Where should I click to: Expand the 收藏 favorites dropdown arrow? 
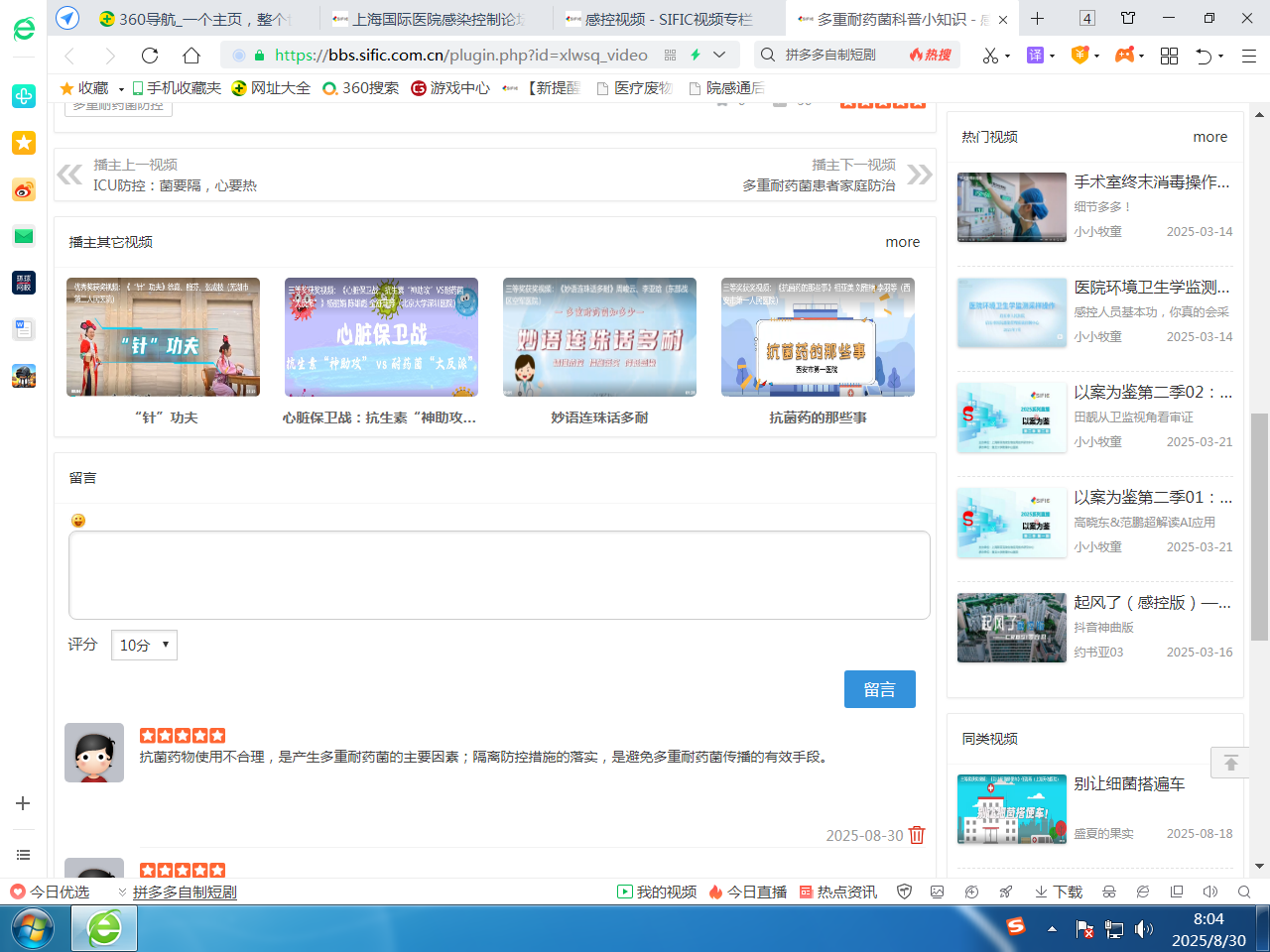121,88
